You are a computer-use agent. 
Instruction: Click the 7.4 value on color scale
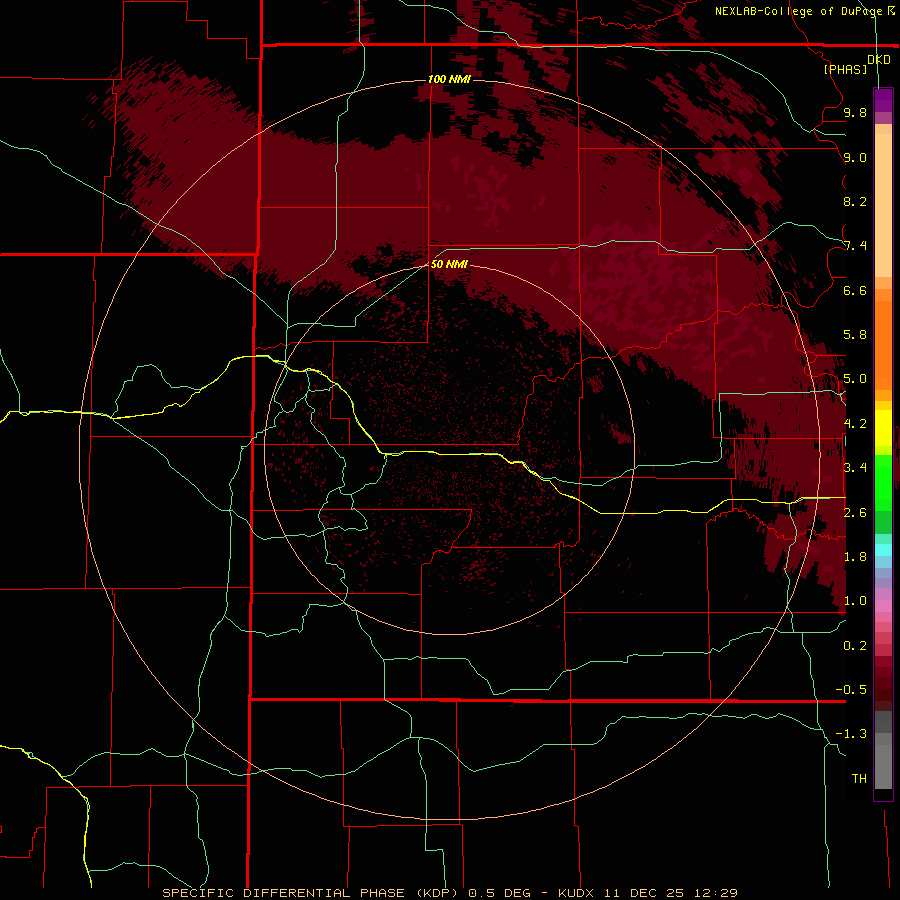pos(855,246)
